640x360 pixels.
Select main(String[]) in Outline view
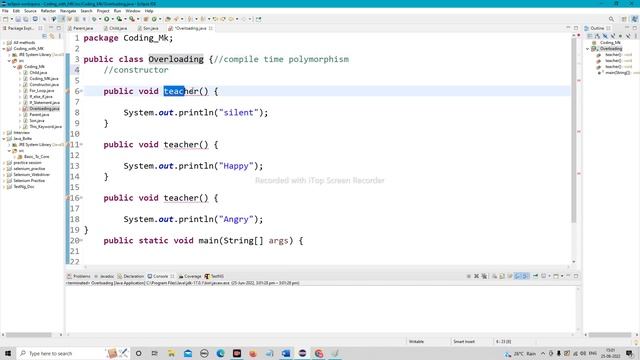click(x=618, y=73)
